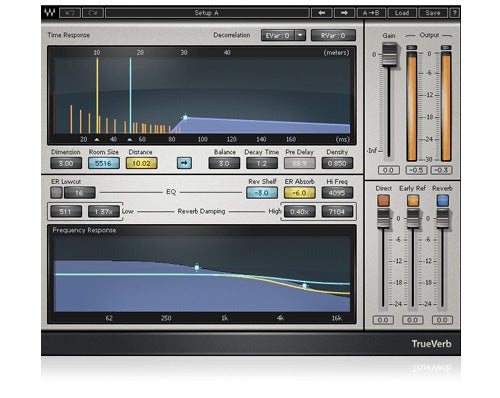Click the high shelf handle on Frequency Response curve
The height and width of the screenshot is (398, 500).
click(x=305, y=285)
